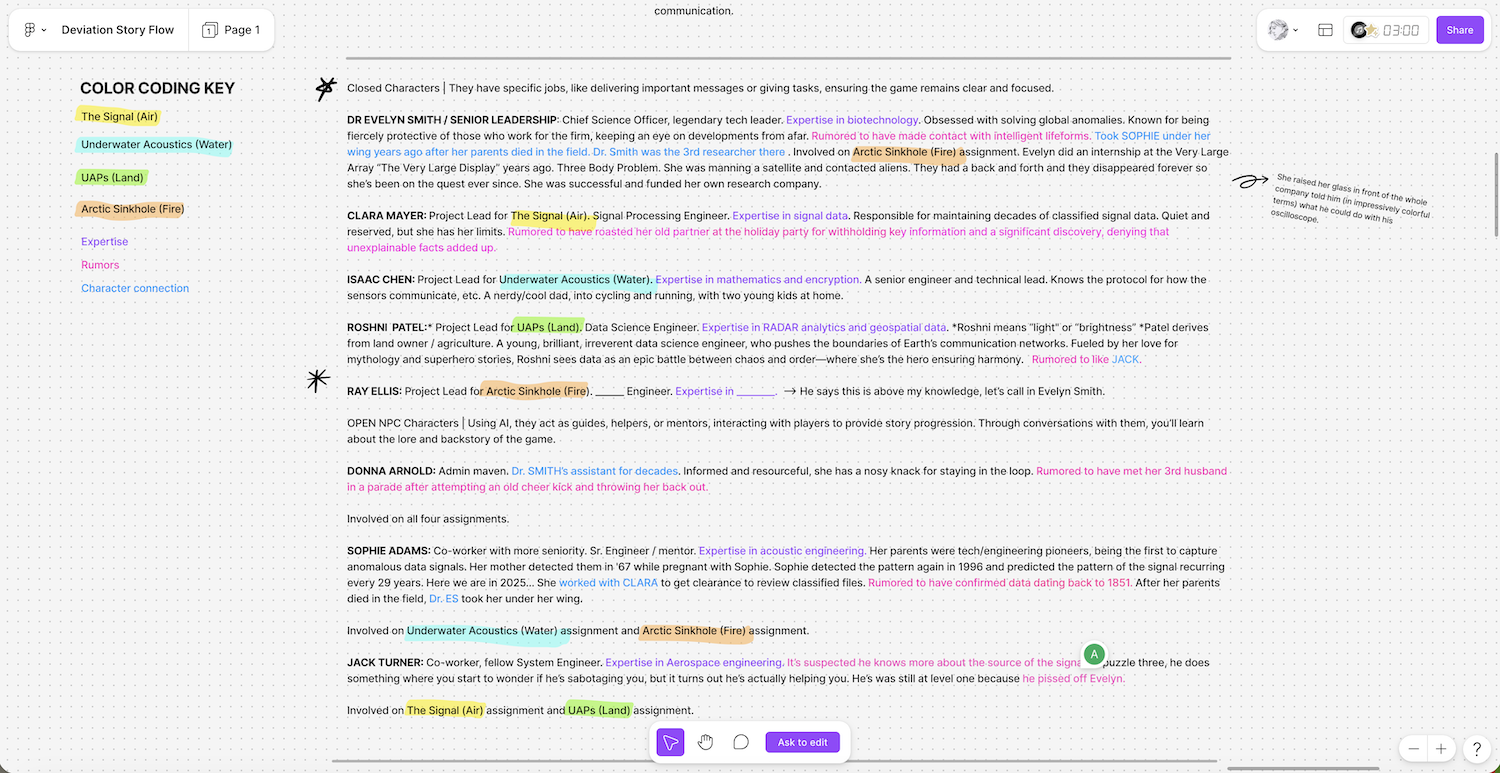This screenshot has width=1500, height=773.
Task: Select the purple Expertise key label
Action: pyautogui.click(x=105, y=242)
